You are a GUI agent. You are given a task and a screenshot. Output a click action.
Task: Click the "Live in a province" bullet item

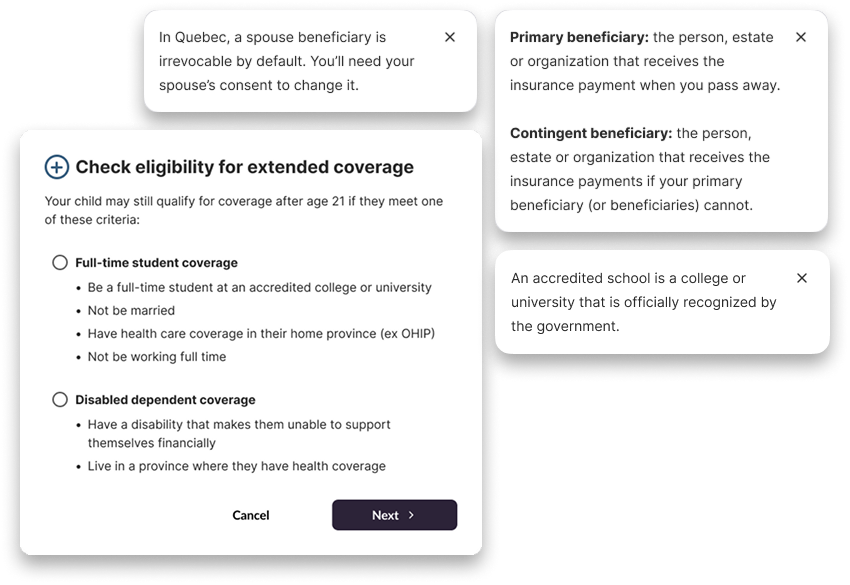(x=236, y=466)
